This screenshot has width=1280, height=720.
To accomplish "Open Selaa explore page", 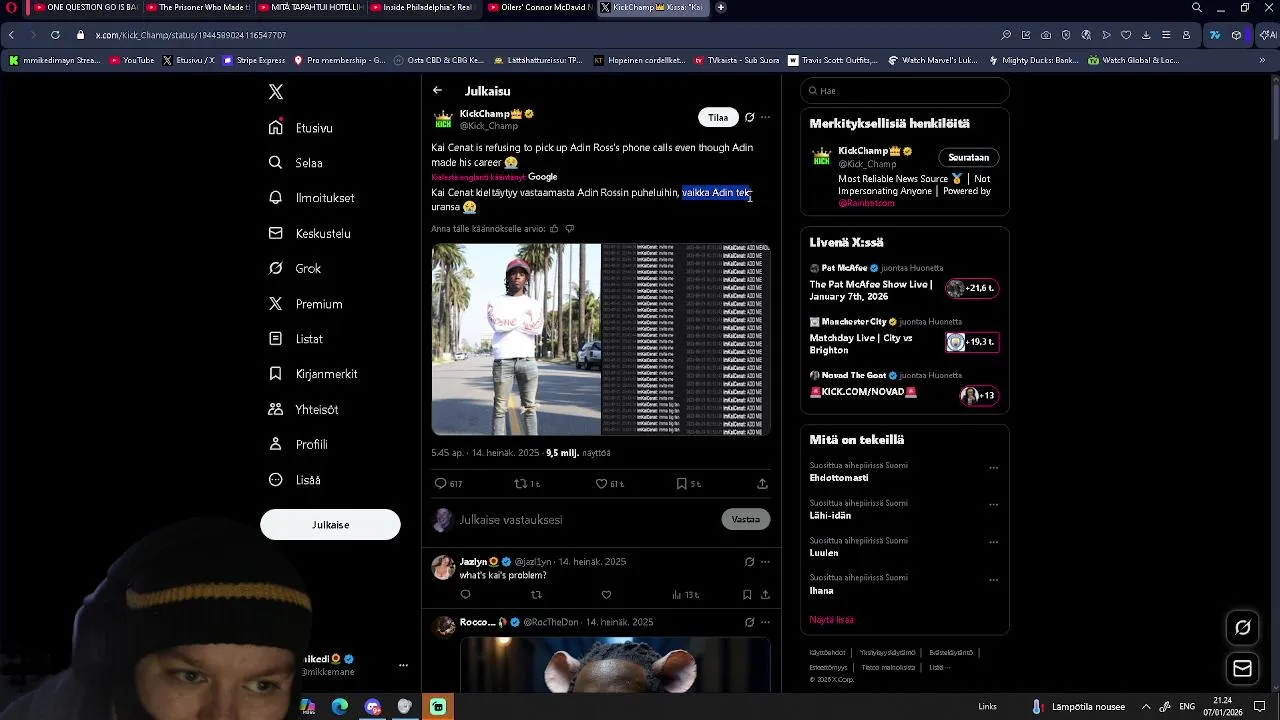I will [296, 163].
